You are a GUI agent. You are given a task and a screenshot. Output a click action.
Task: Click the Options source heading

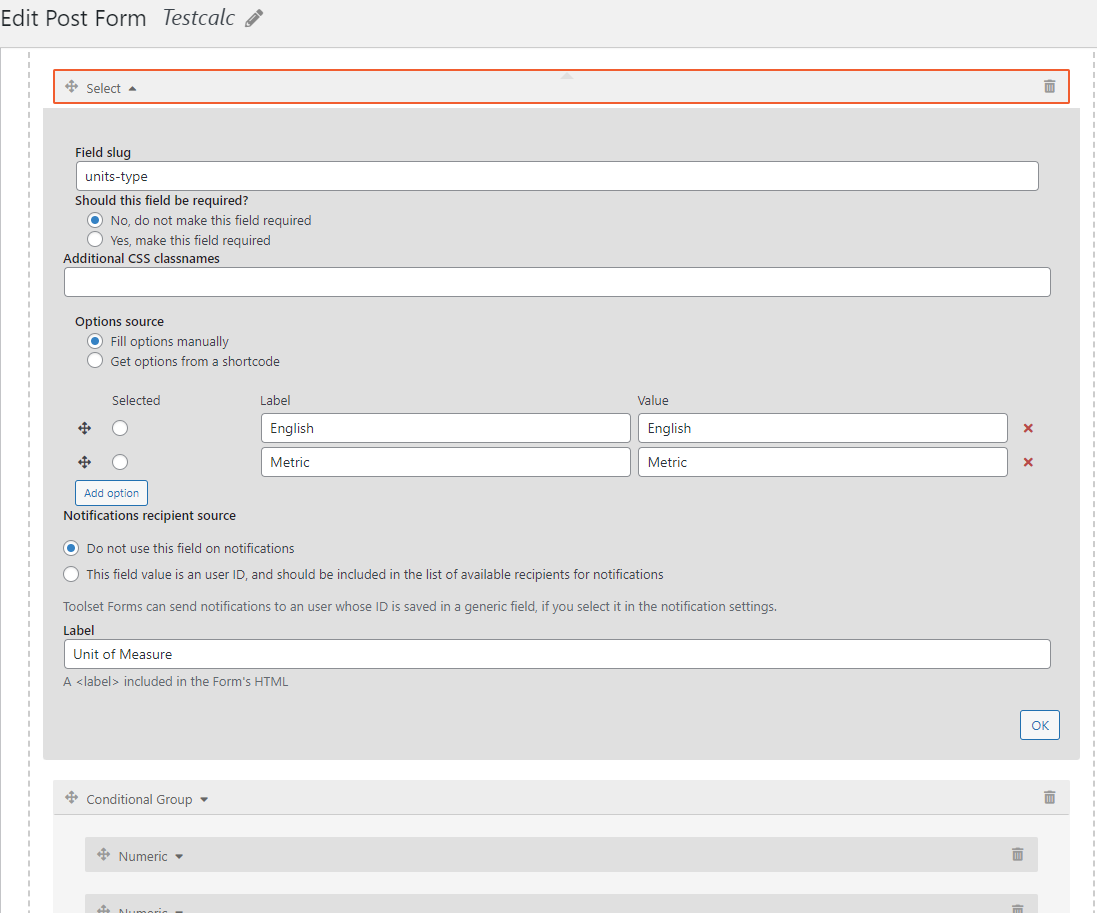[x=120, y=322]
